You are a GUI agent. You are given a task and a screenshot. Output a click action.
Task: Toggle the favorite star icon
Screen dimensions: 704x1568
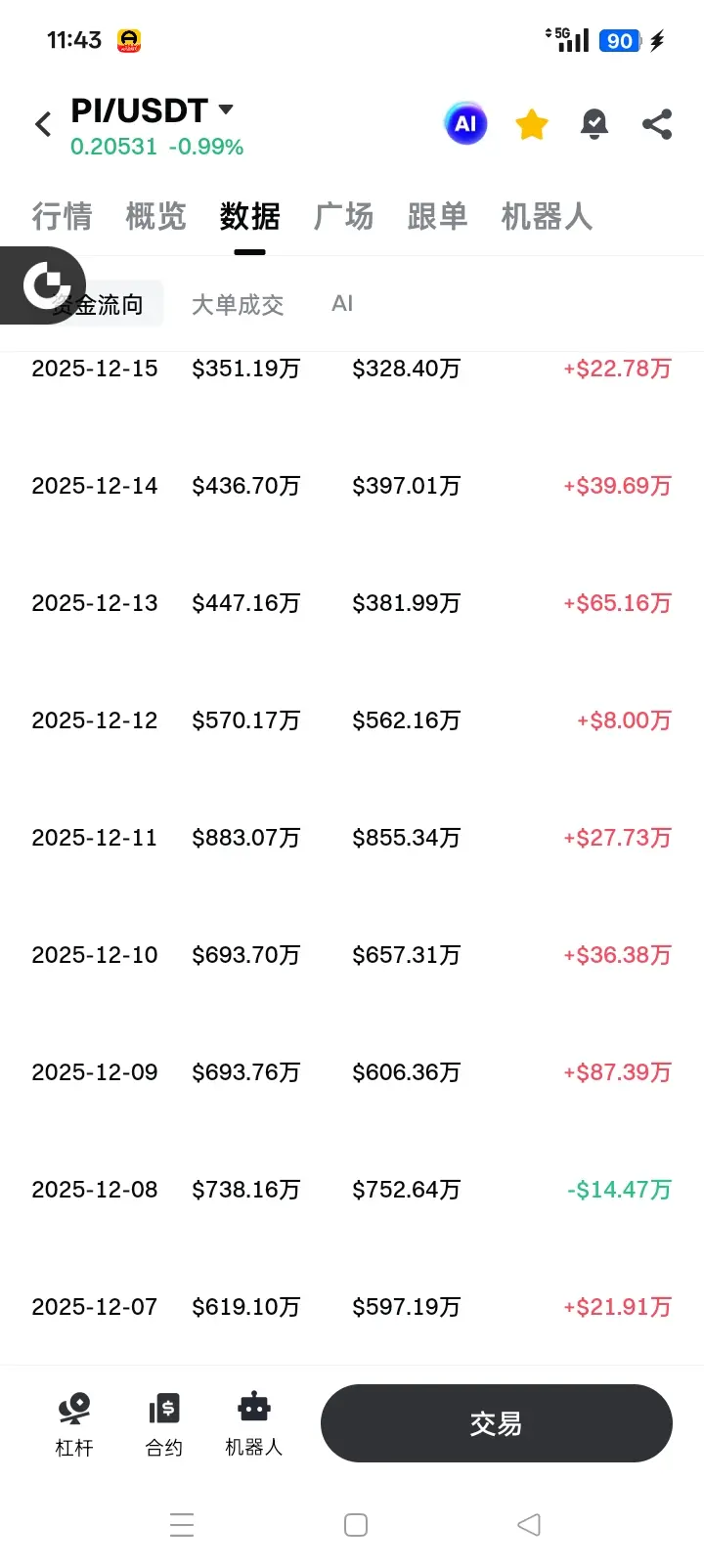pos(532,124)
